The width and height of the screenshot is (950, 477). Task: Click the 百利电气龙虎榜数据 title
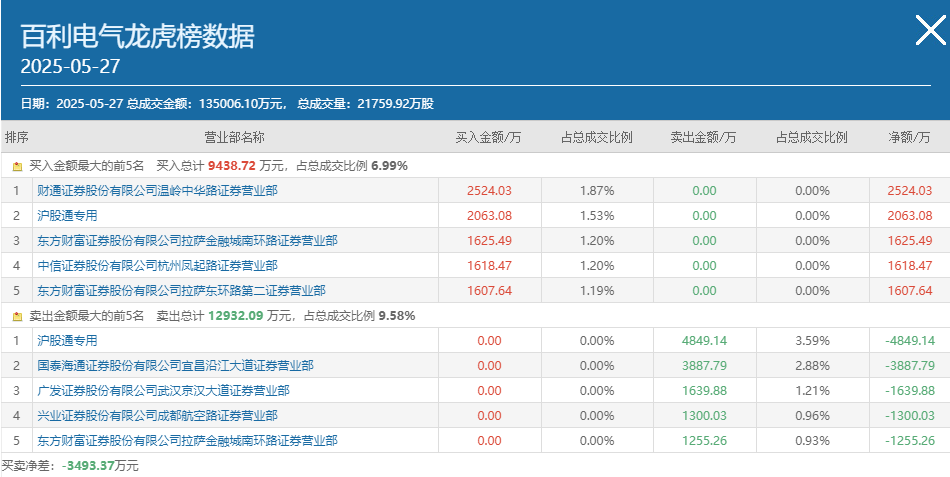[x=138, y=36]
